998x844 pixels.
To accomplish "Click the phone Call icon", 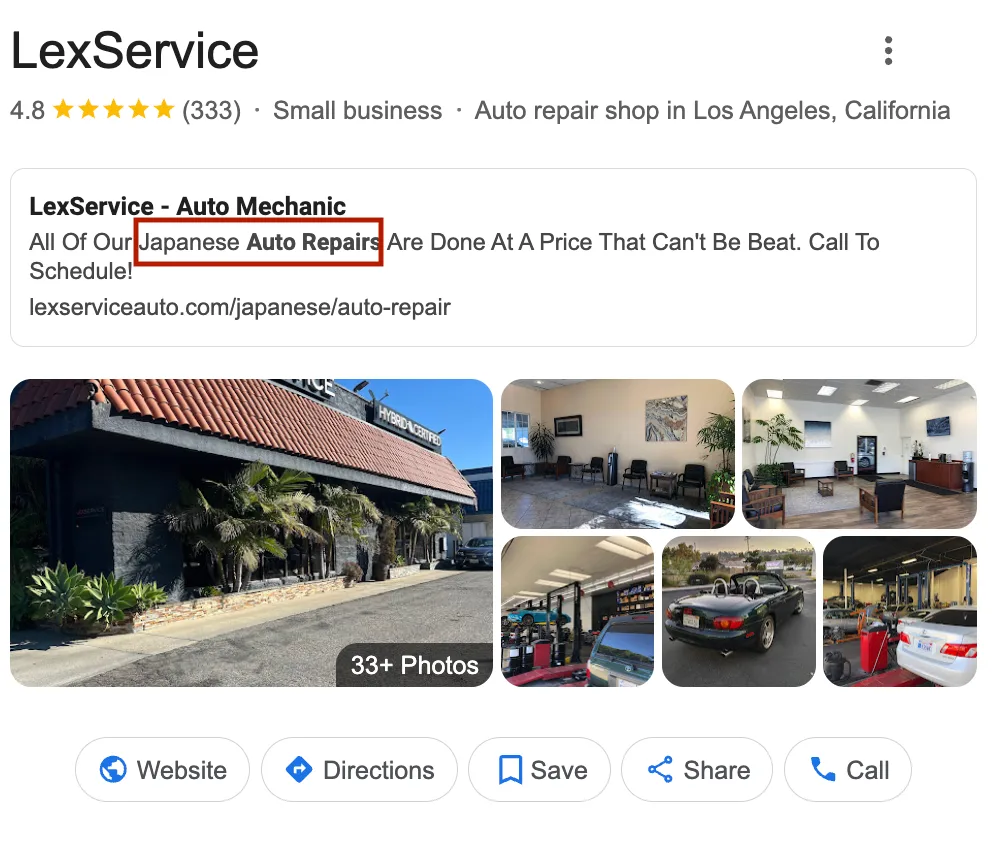I will click(x=823, y=770).
